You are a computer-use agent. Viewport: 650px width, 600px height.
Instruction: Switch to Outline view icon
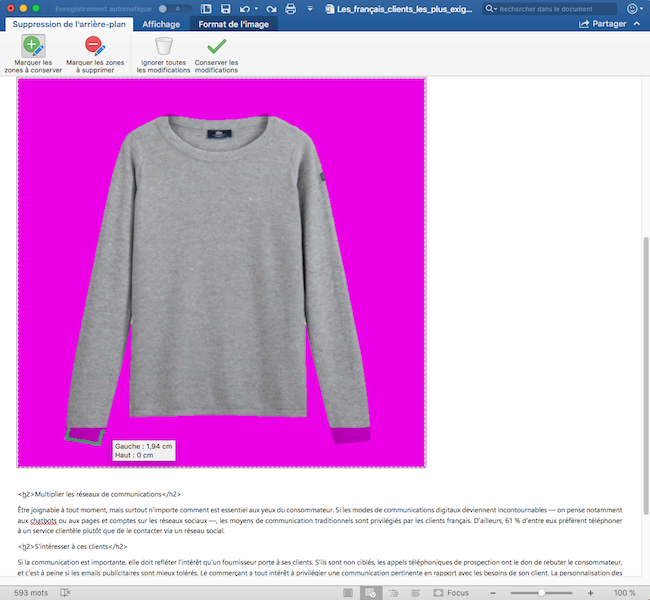click(393, 593)
